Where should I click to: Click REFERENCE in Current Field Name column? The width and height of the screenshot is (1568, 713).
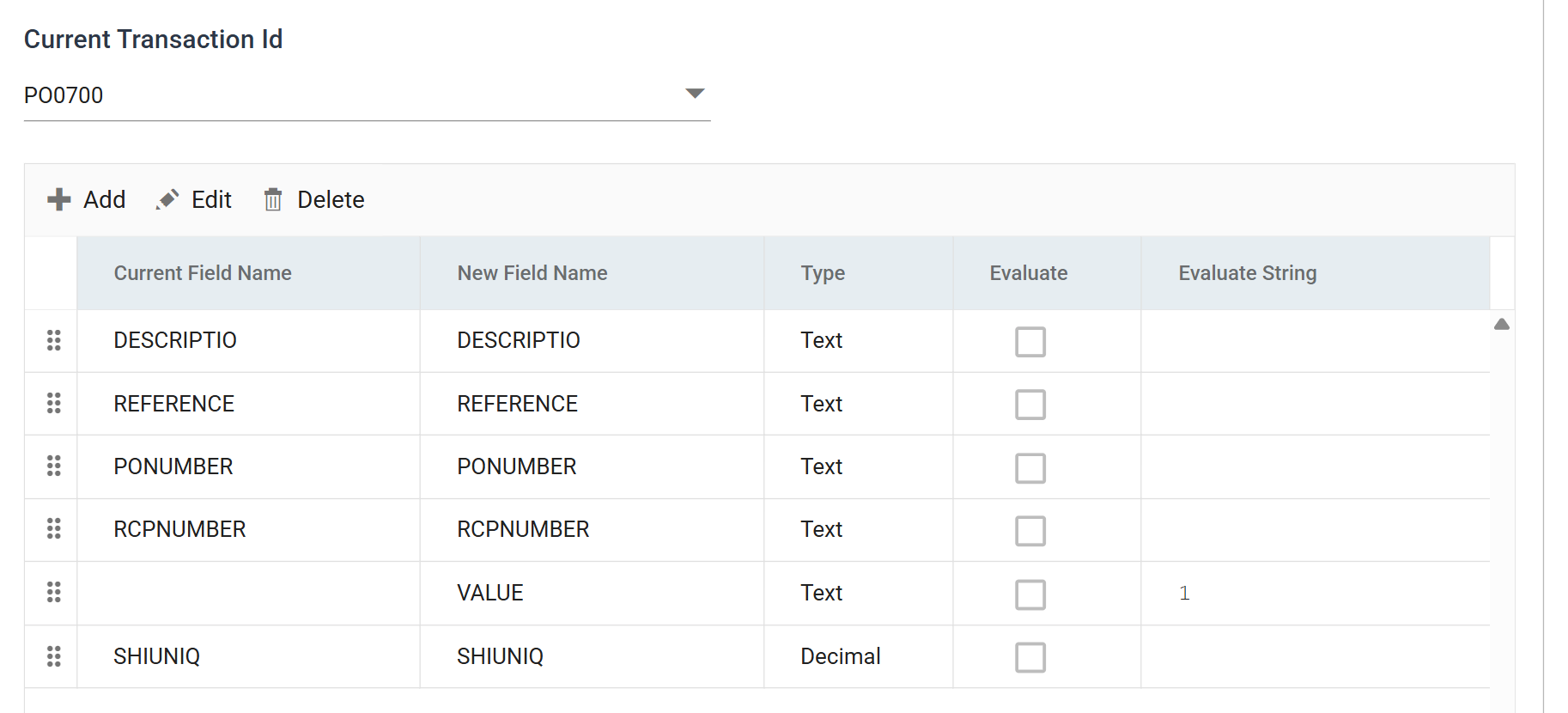174,404
